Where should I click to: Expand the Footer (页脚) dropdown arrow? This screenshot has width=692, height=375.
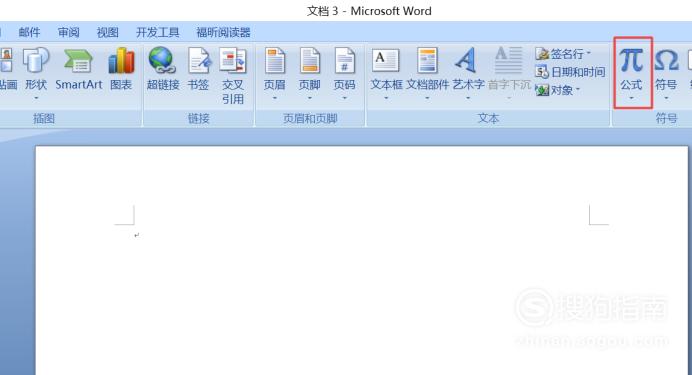309,98
